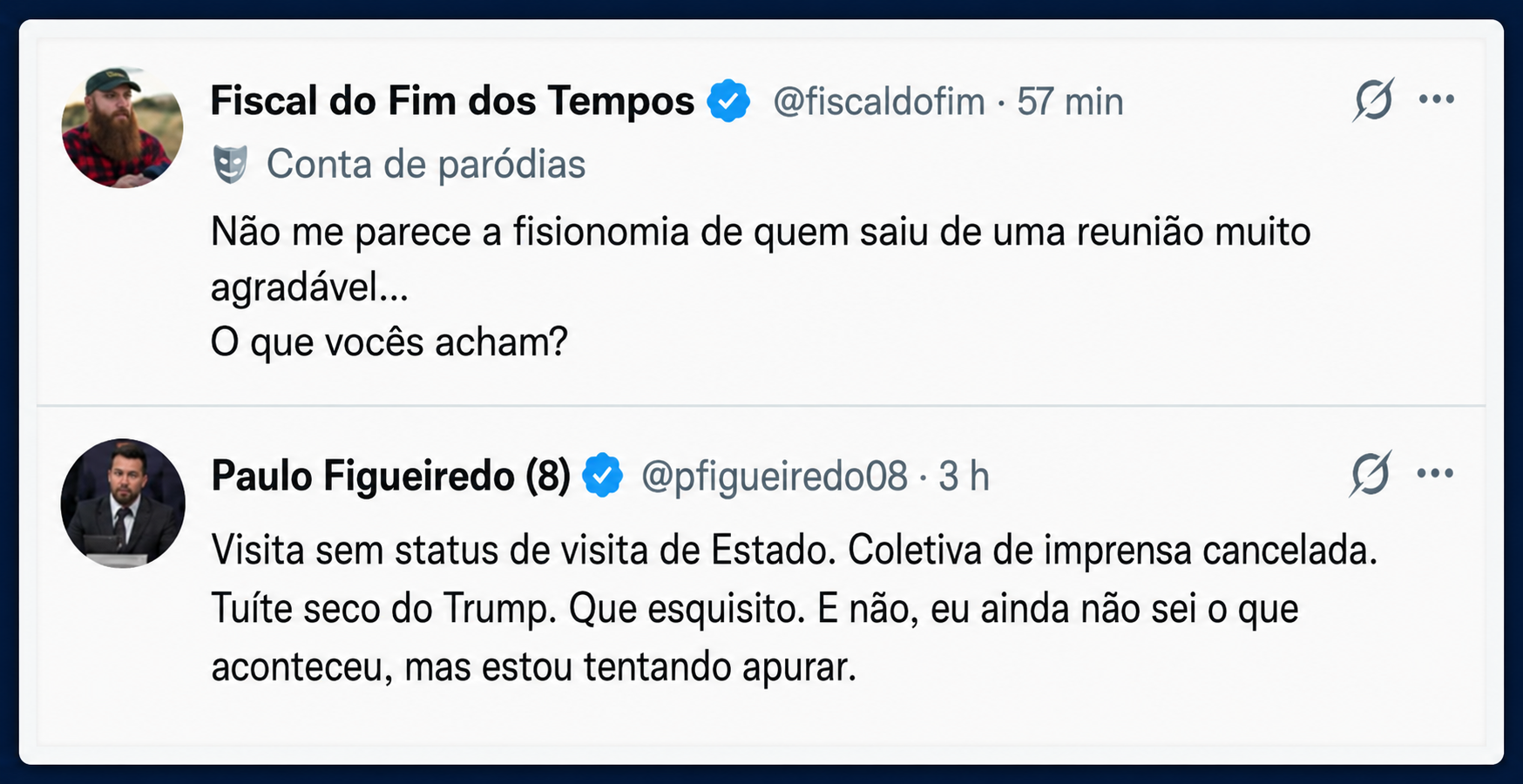Open Fiscal do Fim dos Tempos profile picture
1523x784 pixels.
click(122, 127)
